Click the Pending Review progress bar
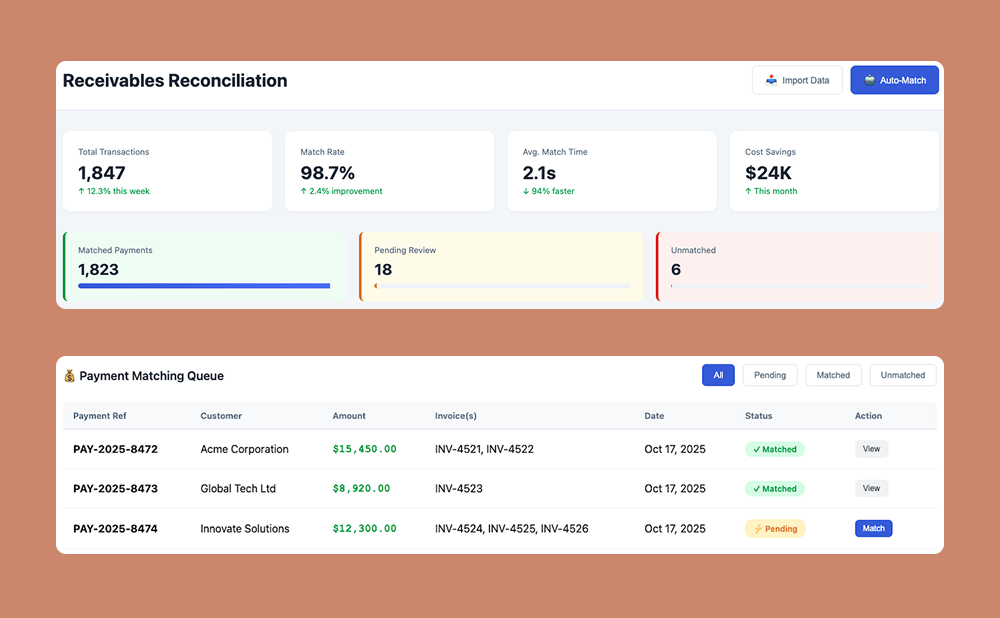The image size is (1000, 618). (502, 286)
